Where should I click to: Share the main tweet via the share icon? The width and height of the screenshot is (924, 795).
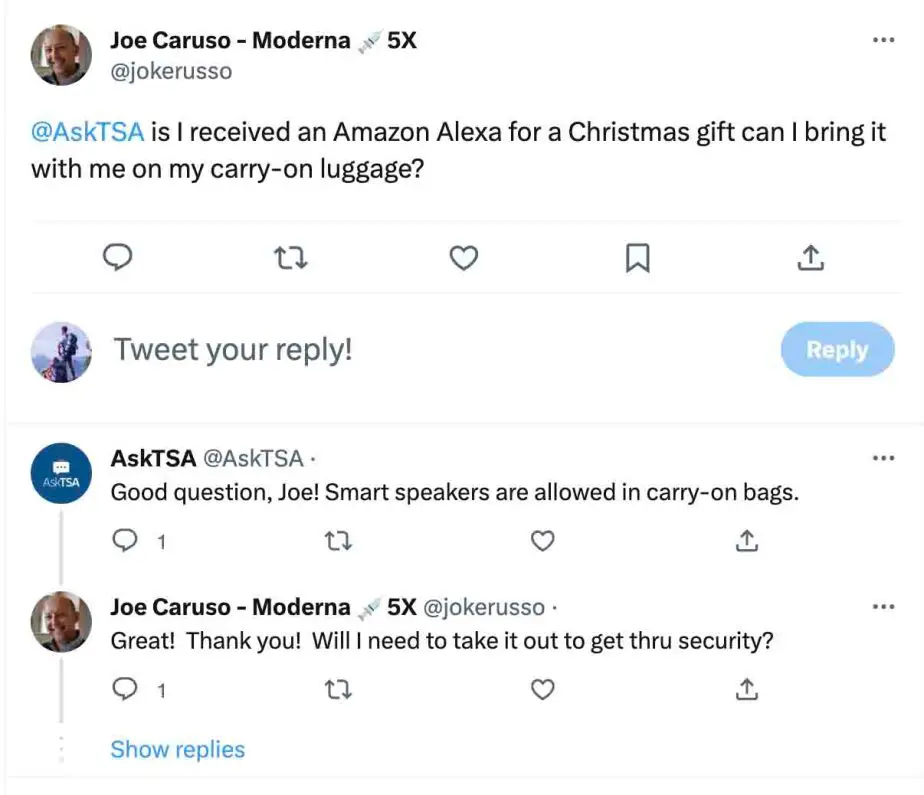point(810,258)
